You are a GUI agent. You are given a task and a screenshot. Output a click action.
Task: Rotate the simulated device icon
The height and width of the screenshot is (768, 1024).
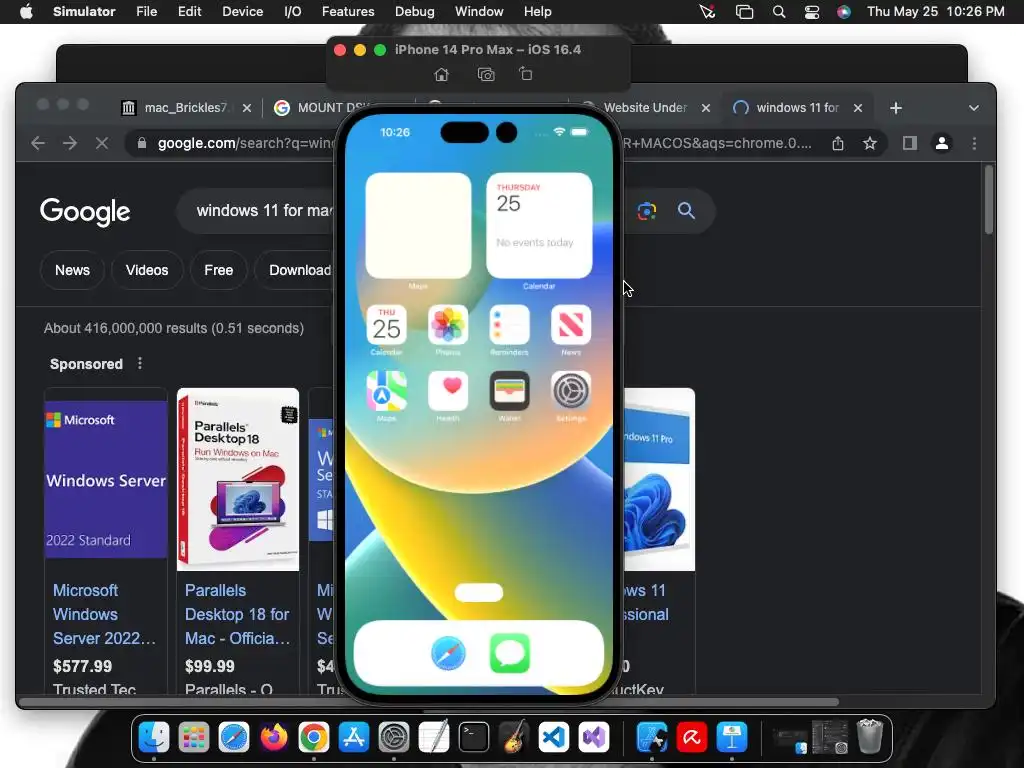click(526, 74)
